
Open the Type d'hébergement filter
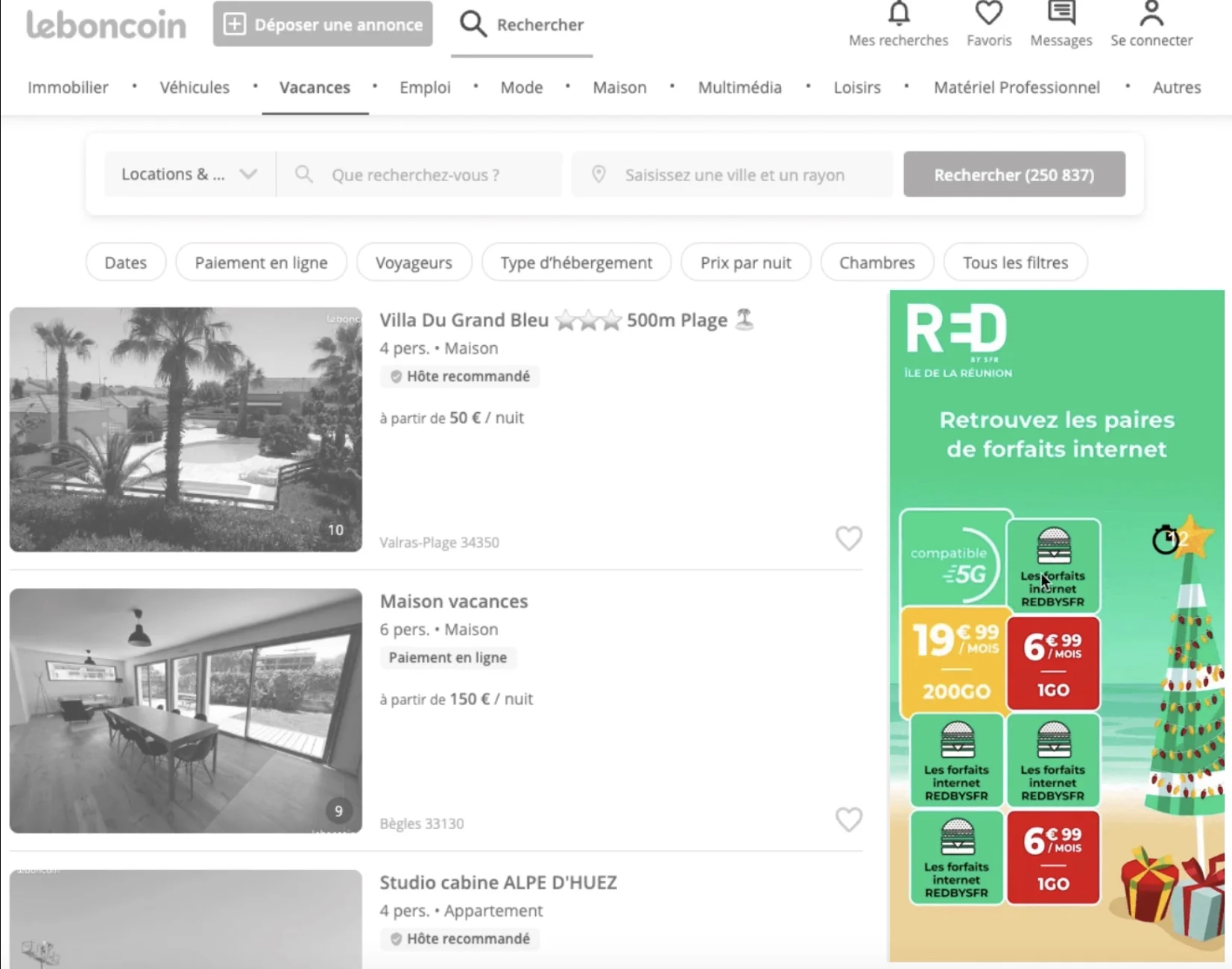576,262
